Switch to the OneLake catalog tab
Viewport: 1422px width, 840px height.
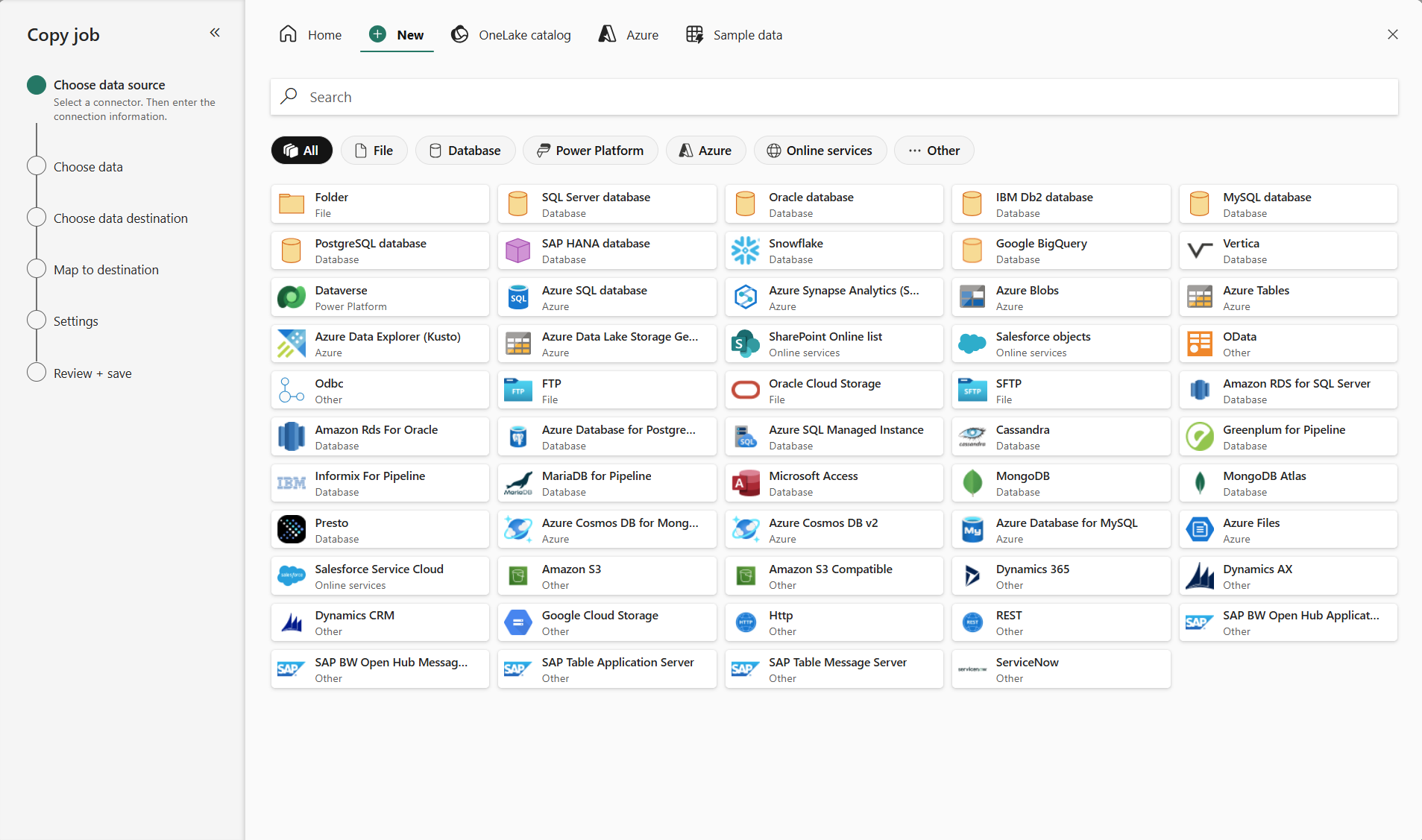click(511, 35)
